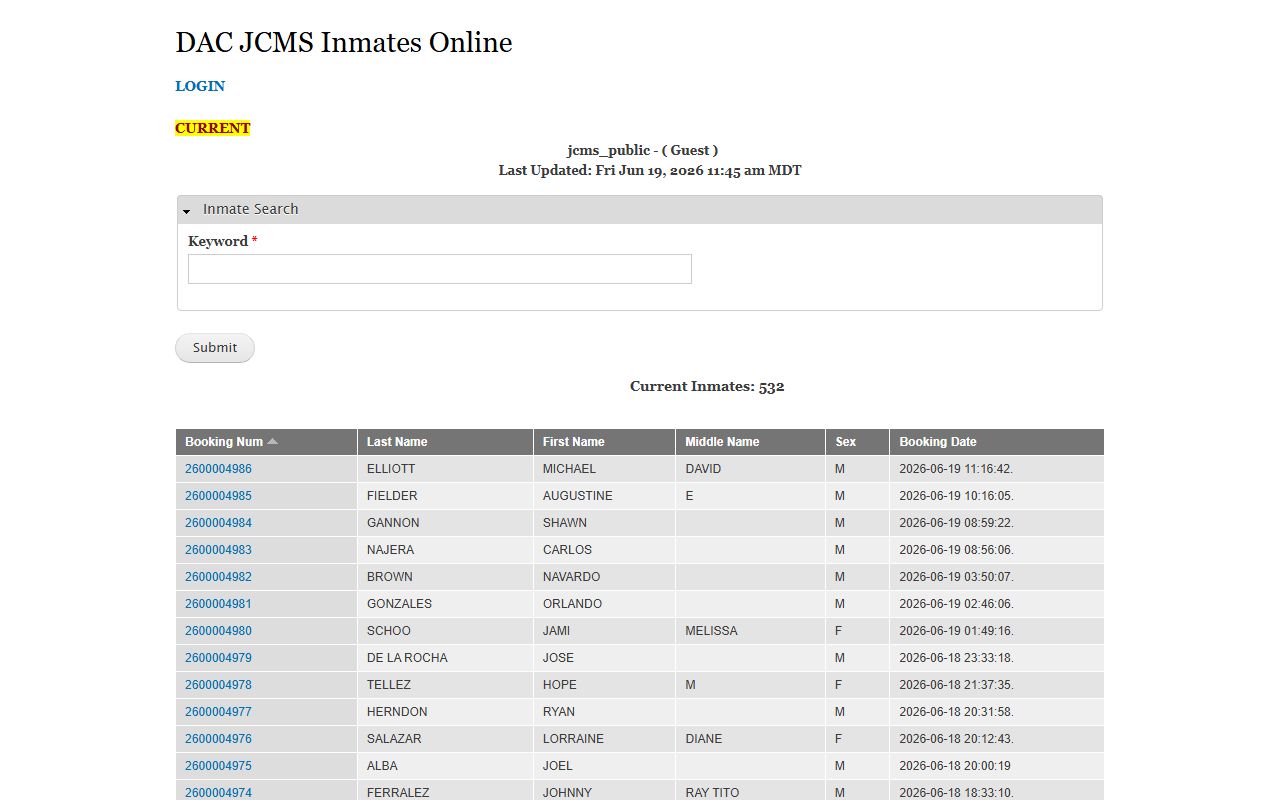1280x800 pixels.
Task: Open booking 2600004986 record
Action: (x=218, y=469)
